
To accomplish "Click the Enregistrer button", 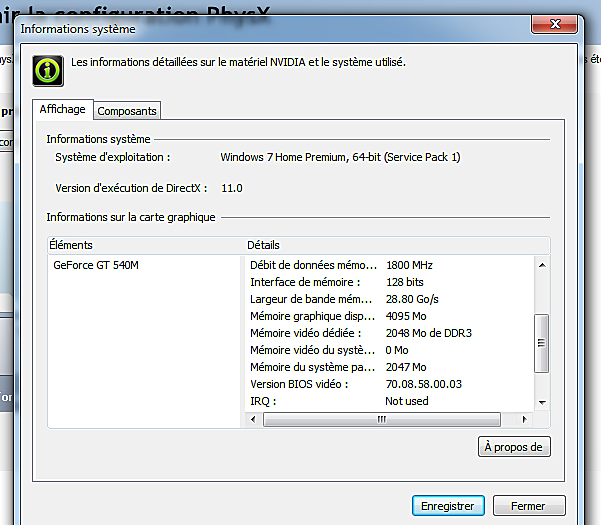I will click(448, 506).
